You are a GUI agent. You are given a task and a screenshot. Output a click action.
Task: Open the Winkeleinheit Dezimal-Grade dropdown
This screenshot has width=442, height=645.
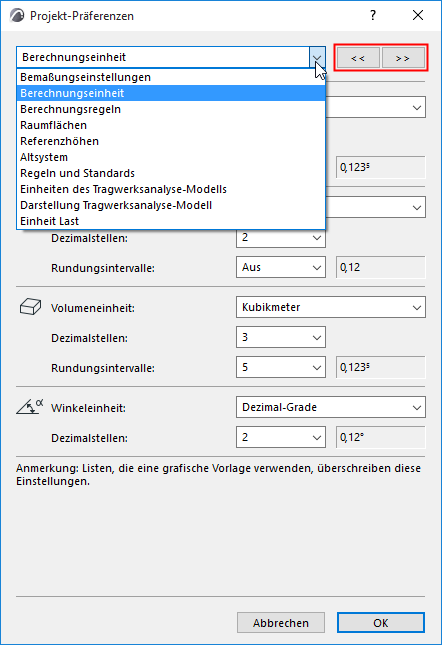331,407
